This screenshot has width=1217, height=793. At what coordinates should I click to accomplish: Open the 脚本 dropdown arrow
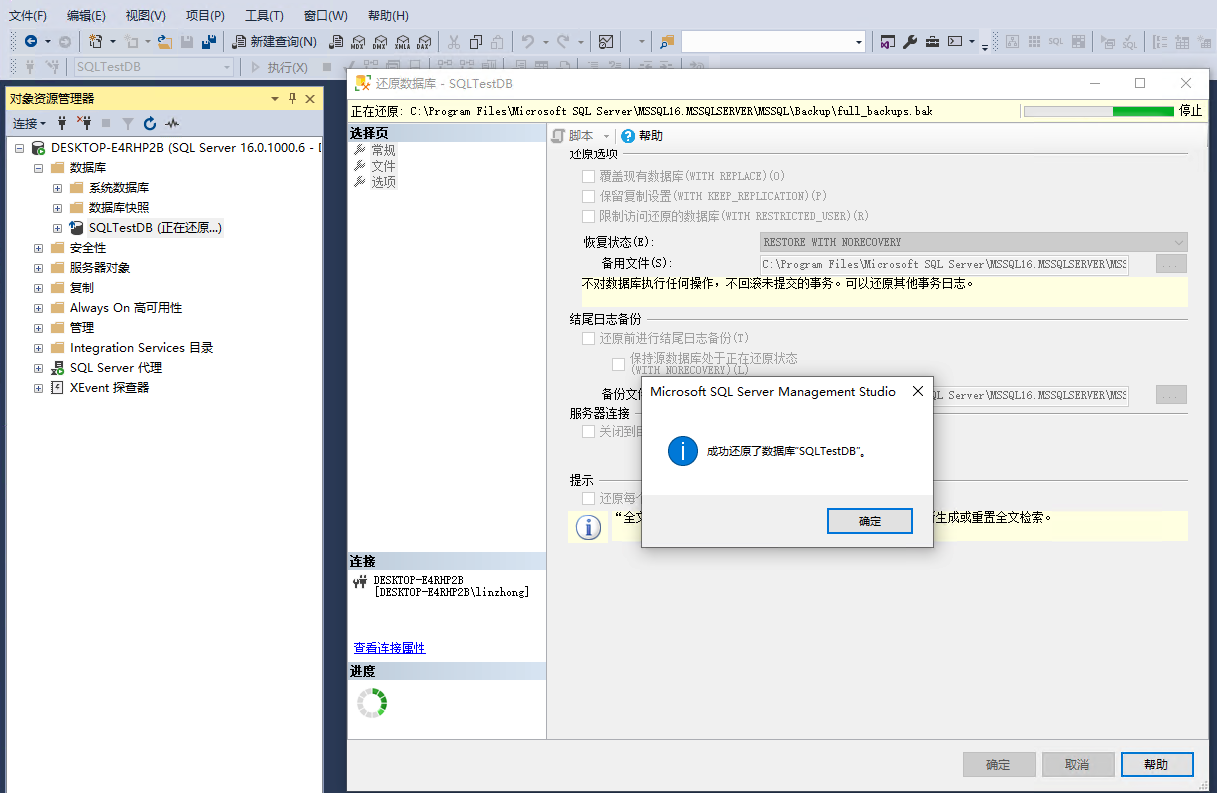(x=606, y=136)
